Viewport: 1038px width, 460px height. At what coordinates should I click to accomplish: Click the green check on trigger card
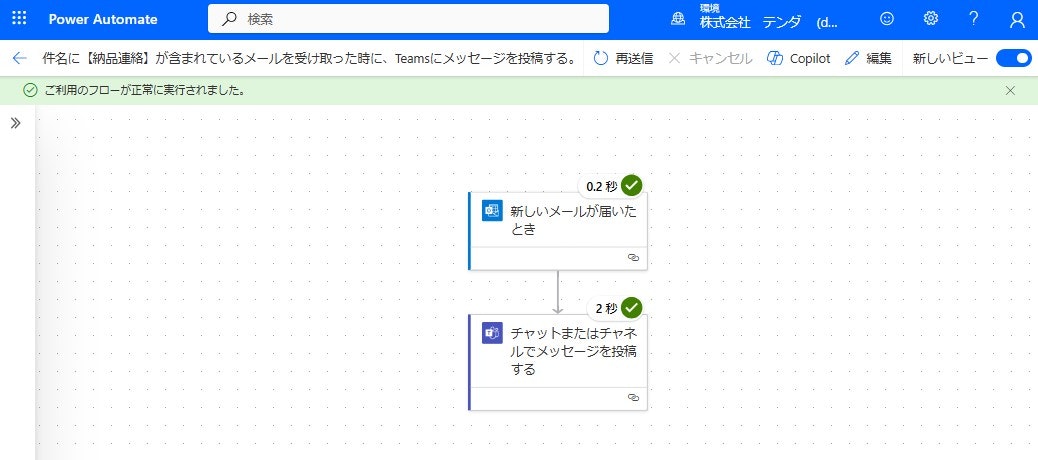[632, 186]
